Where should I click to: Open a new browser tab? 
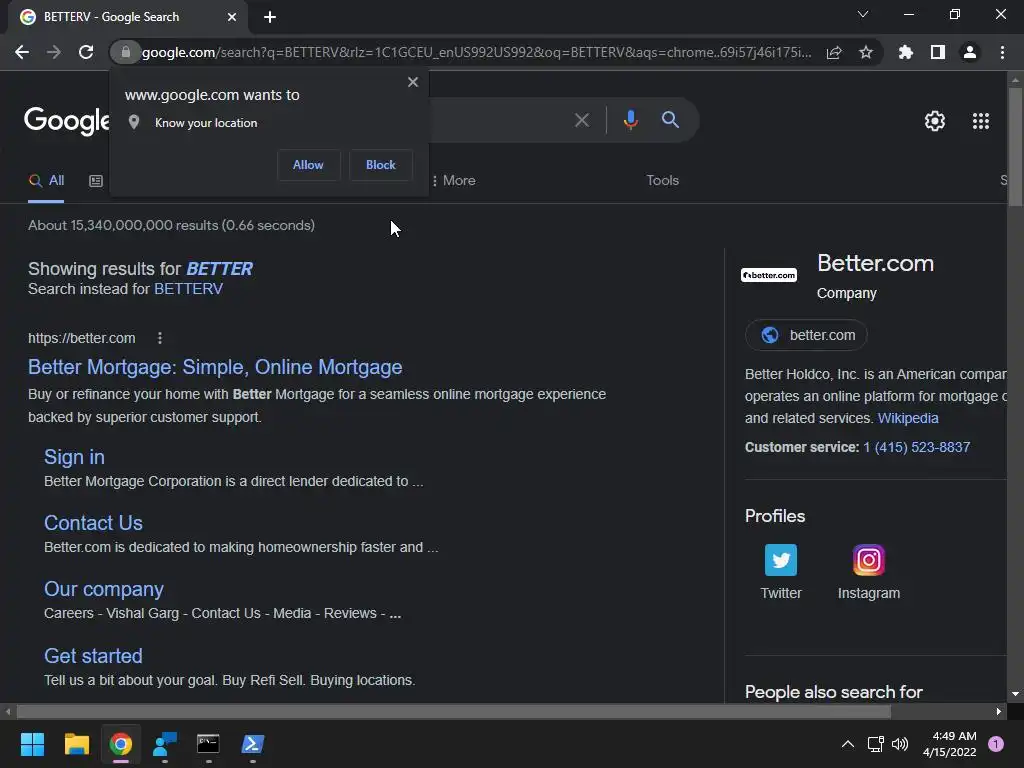click(x=270, y=17)
